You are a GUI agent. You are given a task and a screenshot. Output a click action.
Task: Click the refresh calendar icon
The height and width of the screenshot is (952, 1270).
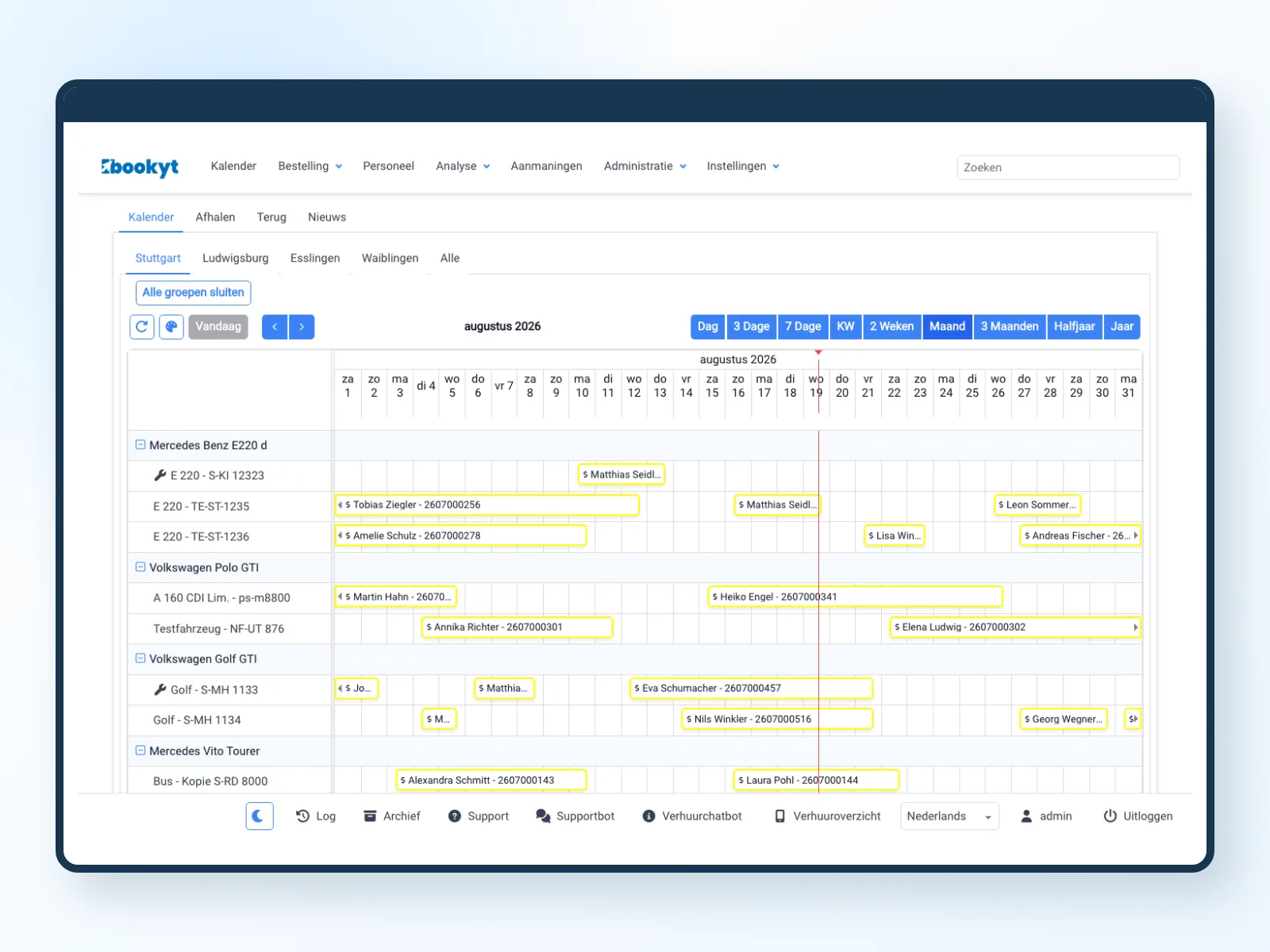pyautogui.click(x=142, y=327)
